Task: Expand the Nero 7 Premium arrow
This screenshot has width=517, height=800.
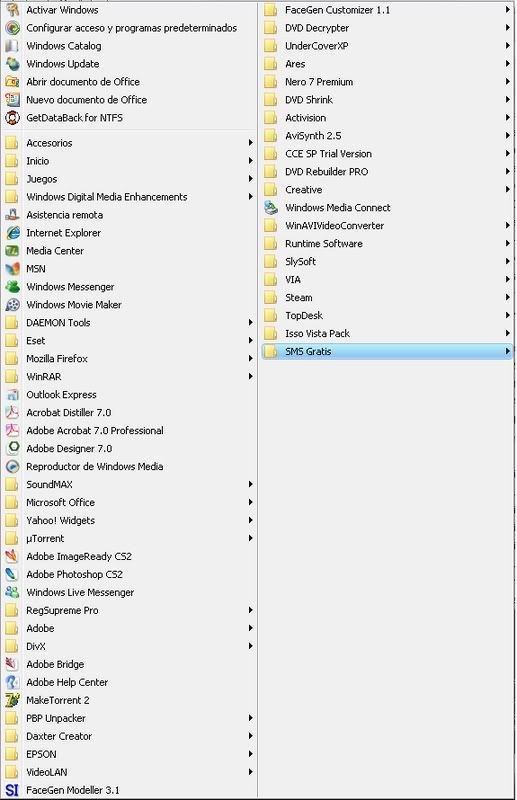Action: (x=508, y=82)
